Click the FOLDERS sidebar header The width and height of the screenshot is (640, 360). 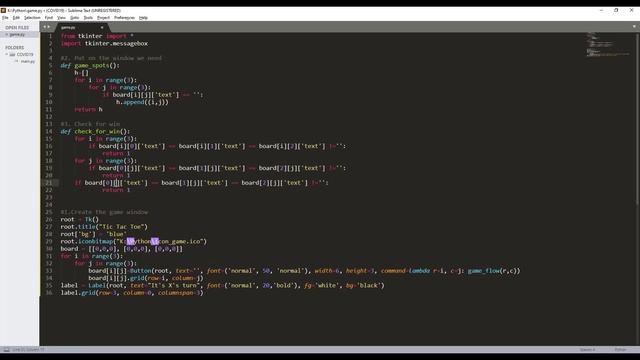point(15,48)
